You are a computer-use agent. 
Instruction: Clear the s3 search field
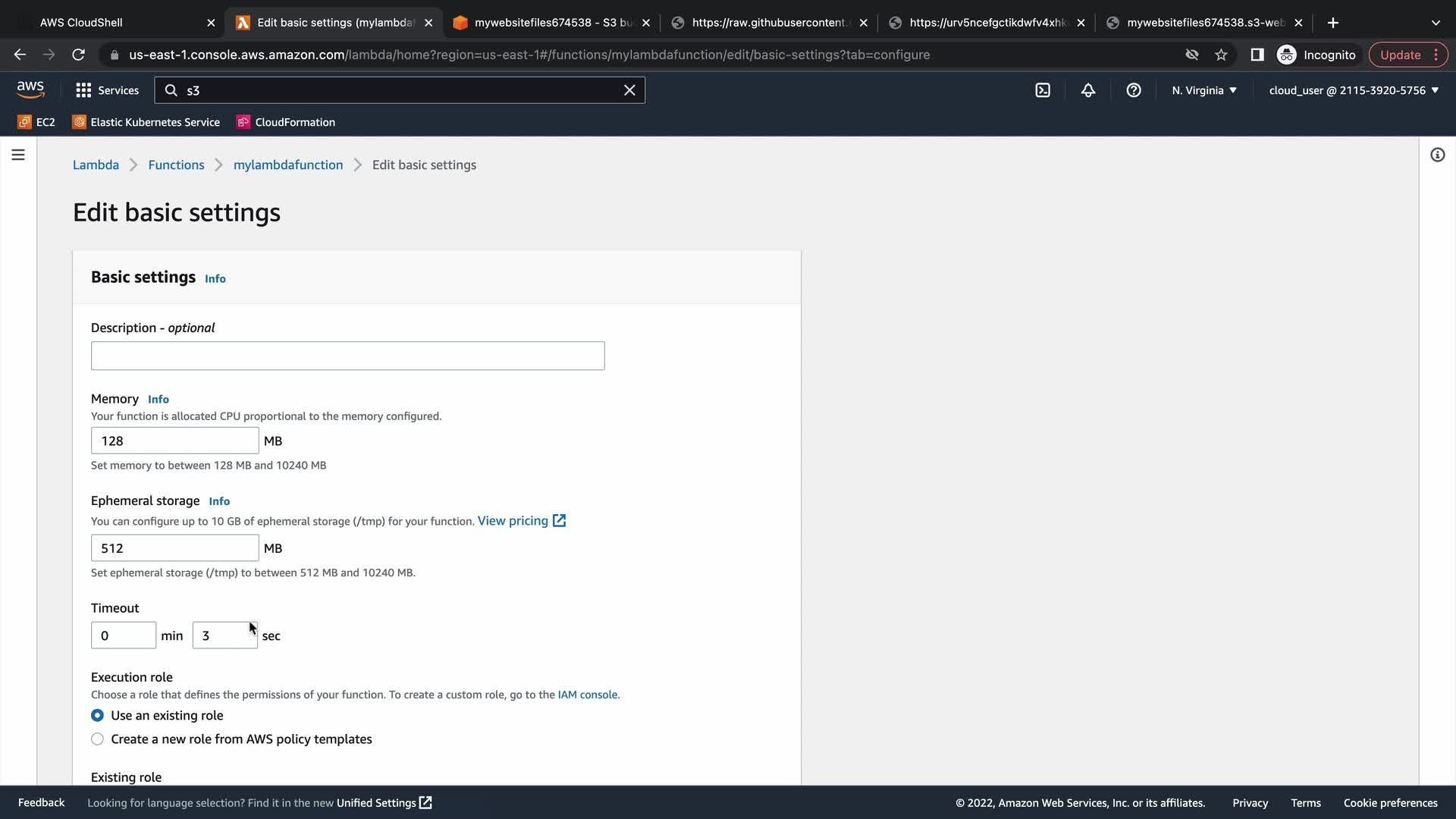pyautogui.click(x=629, y=90)
